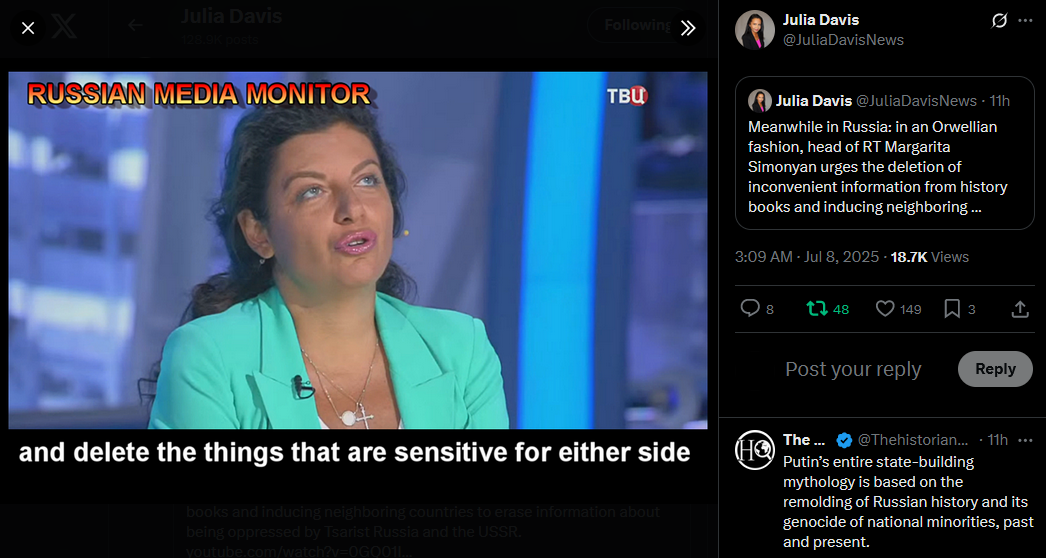
Task: Click the video showing Margarita Simonyan
Action: tap(358, 250)
